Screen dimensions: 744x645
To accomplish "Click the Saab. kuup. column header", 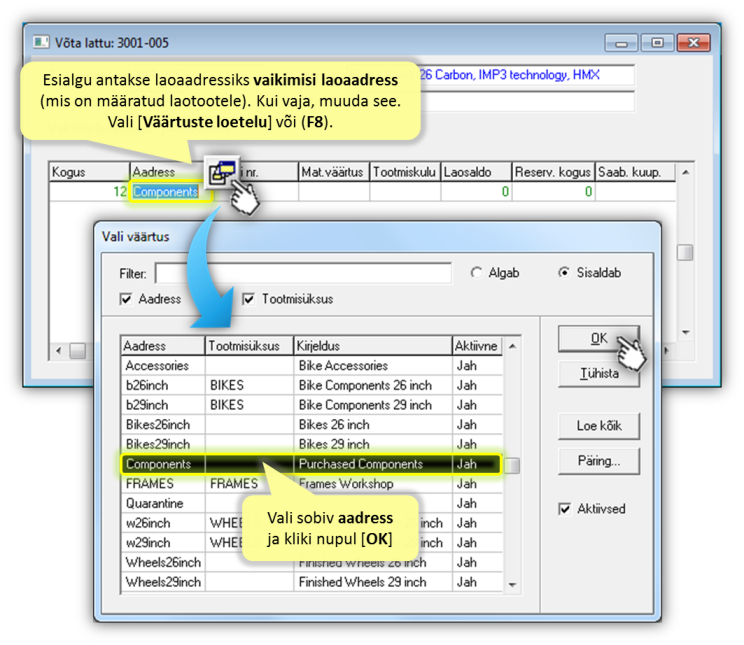I will (x=635, y=172).
